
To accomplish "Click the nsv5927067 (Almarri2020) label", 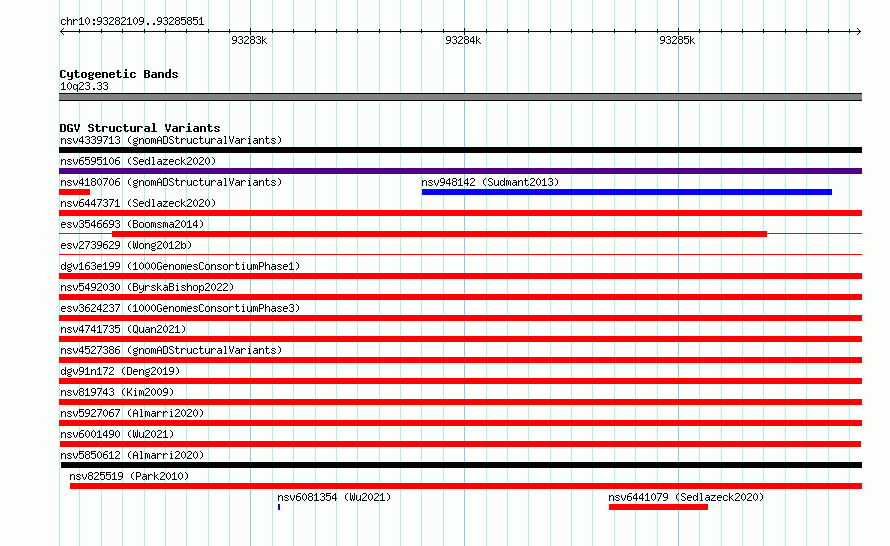I will click(x=132, y=413).
